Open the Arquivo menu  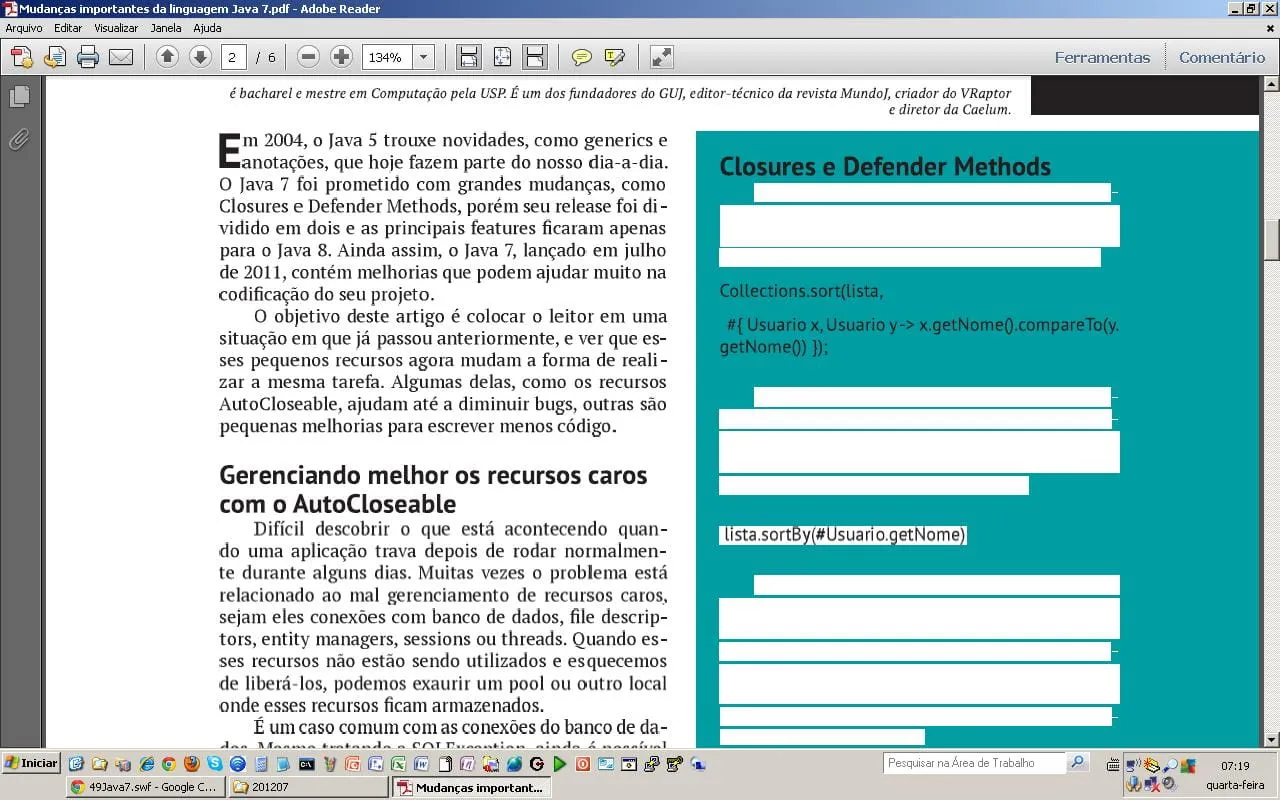(x=24, y=28)
